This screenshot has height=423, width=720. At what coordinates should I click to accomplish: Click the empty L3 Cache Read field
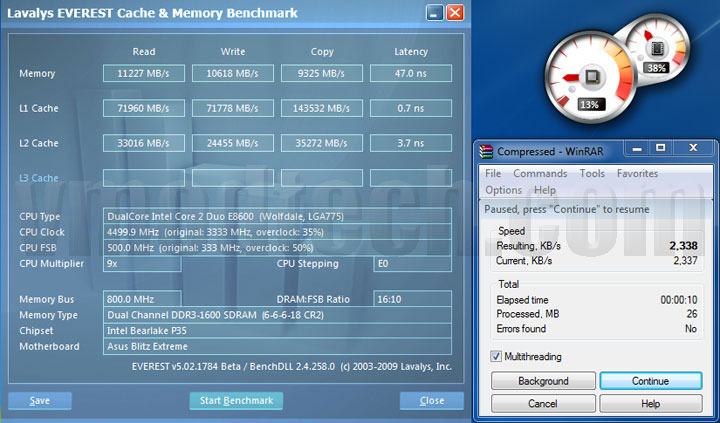coord(144,178)
